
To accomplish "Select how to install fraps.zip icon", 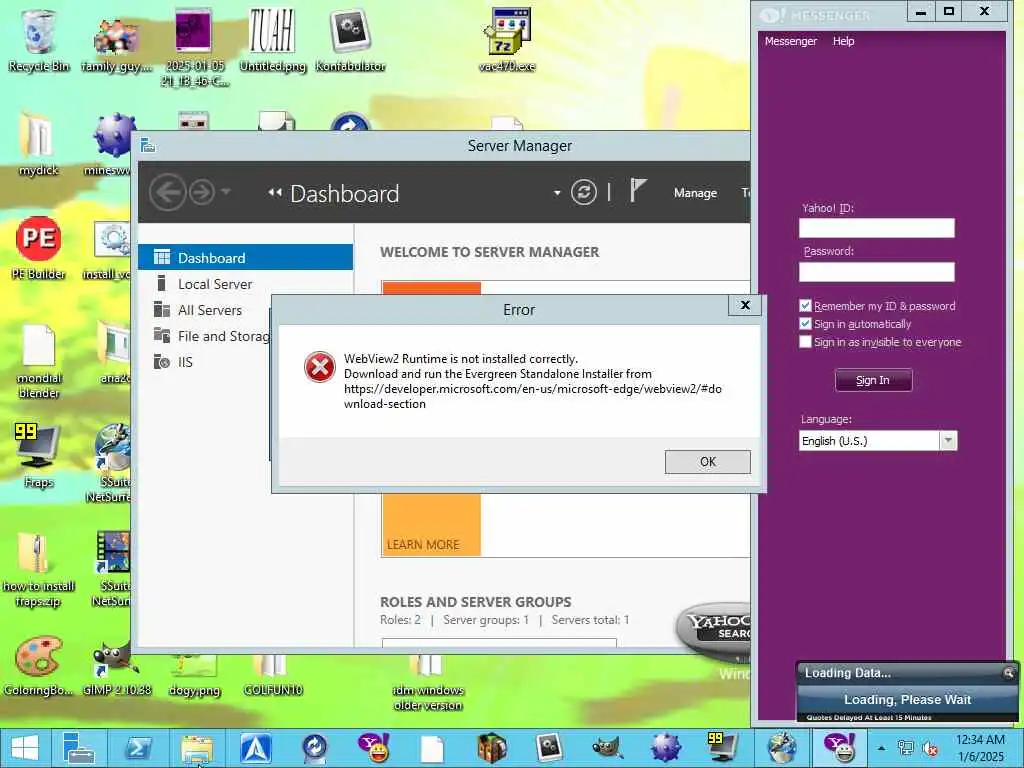I will [x=38, y=571].
